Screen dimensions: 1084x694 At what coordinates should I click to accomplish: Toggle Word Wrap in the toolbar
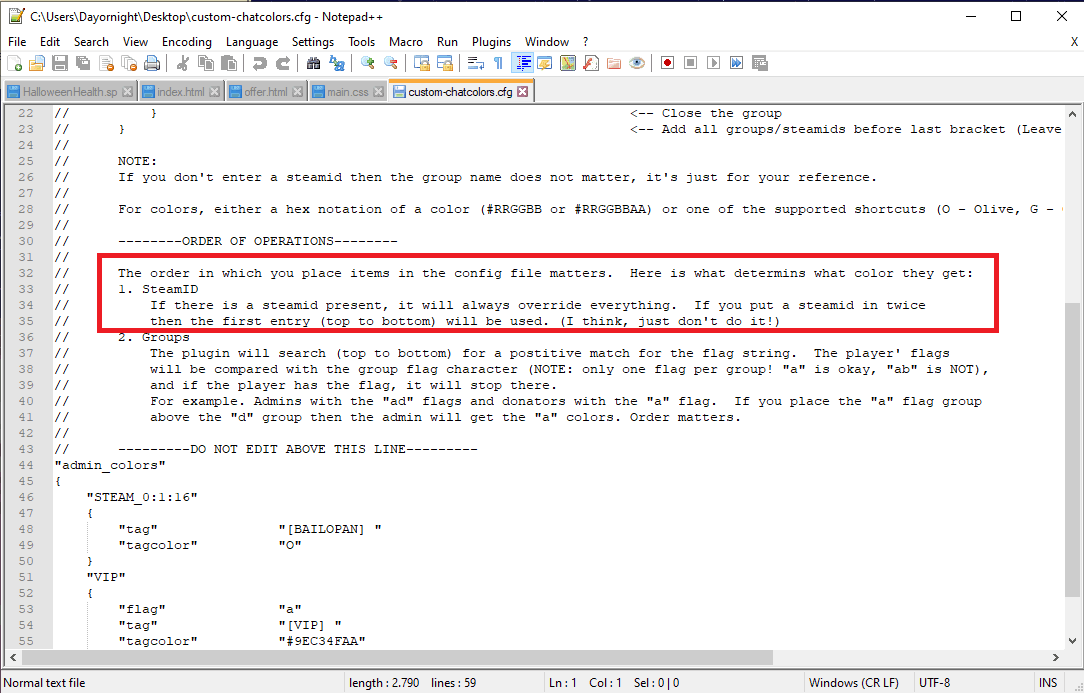click(x=475, y=63)
